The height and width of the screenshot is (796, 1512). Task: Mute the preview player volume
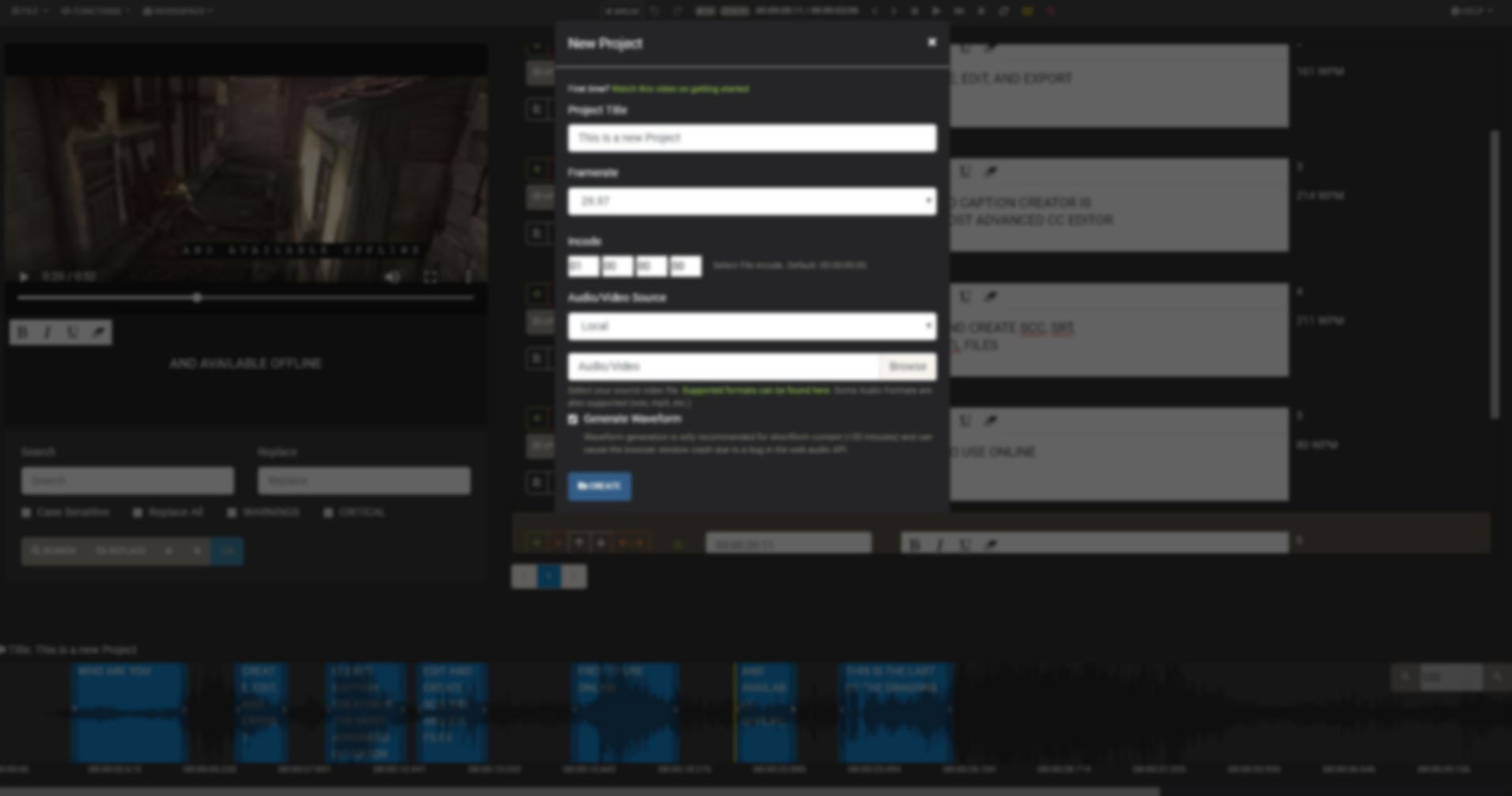point(392,277)
